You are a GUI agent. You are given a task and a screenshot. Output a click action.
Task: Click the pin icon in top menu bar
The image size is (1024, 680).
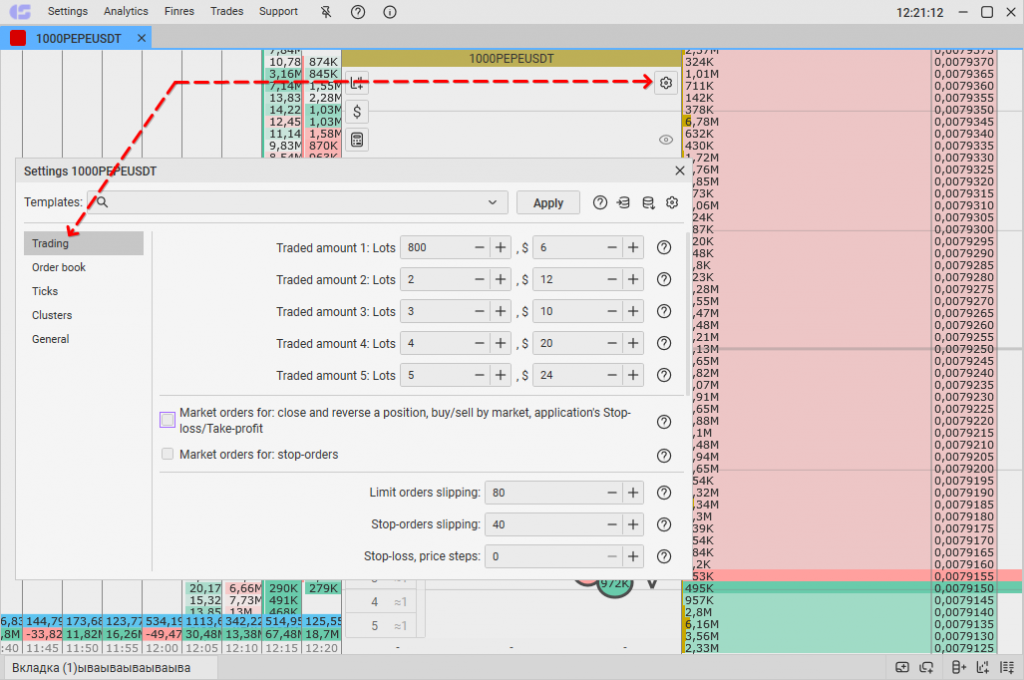coord(326,12)
